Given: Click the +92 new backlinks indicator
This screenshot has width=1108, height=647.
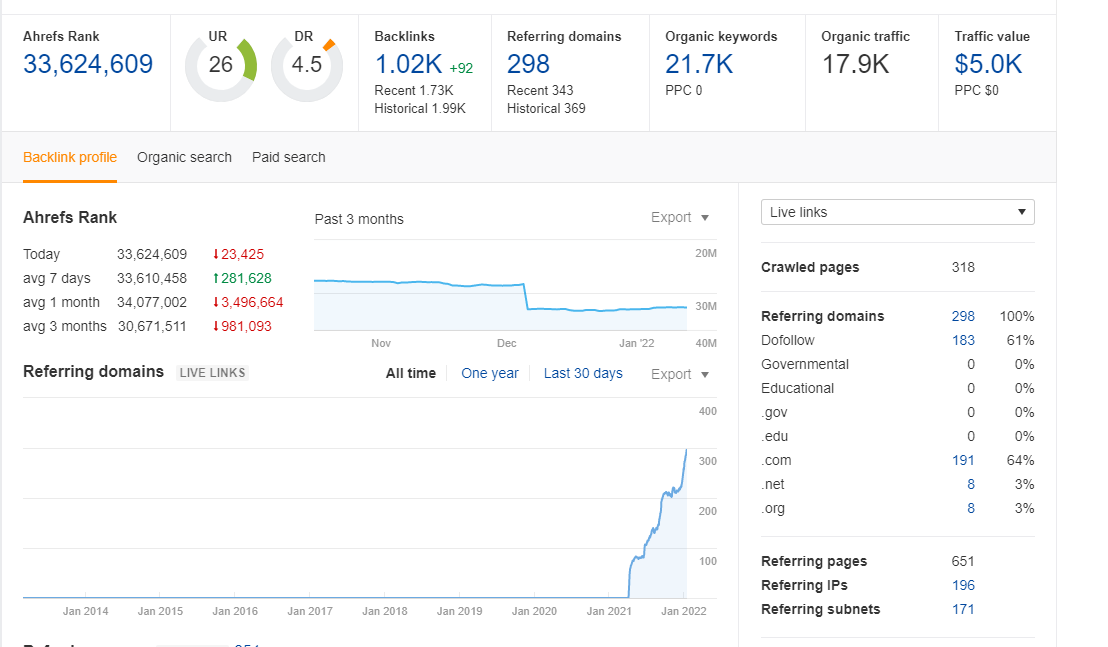Looking at the screenshot, I should [x=461, y=69].
